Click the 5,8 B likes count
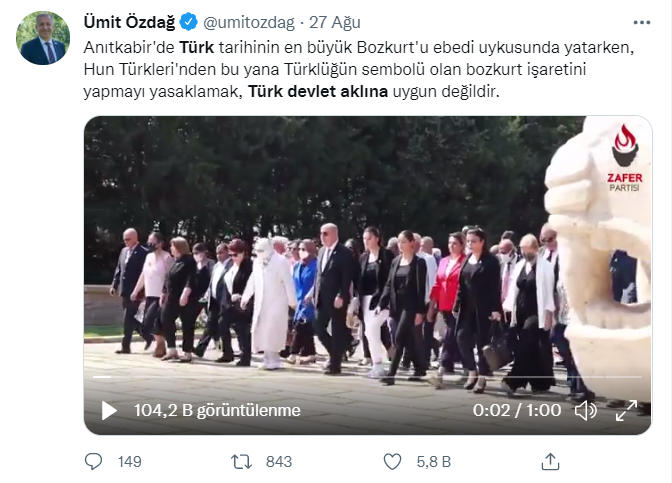The height and width of the screenshot is (483, 672). coord(434,462)
